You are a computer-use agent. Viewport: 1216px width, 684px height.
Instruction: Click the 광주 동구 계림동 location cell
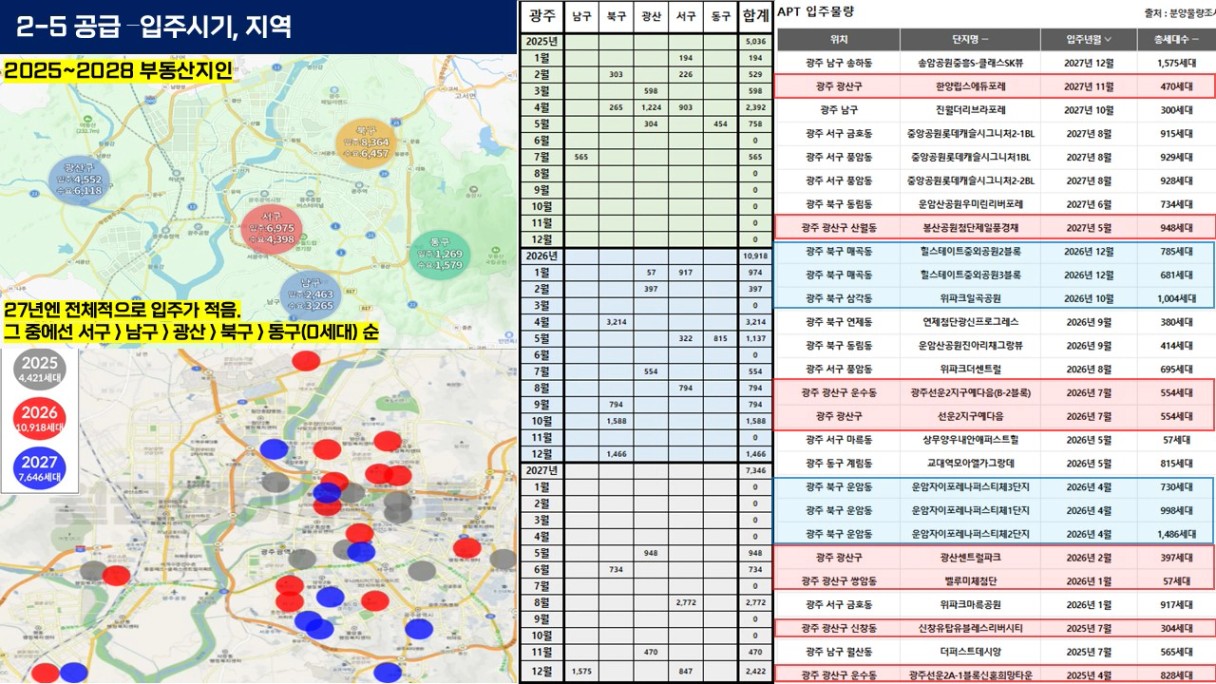838,463
